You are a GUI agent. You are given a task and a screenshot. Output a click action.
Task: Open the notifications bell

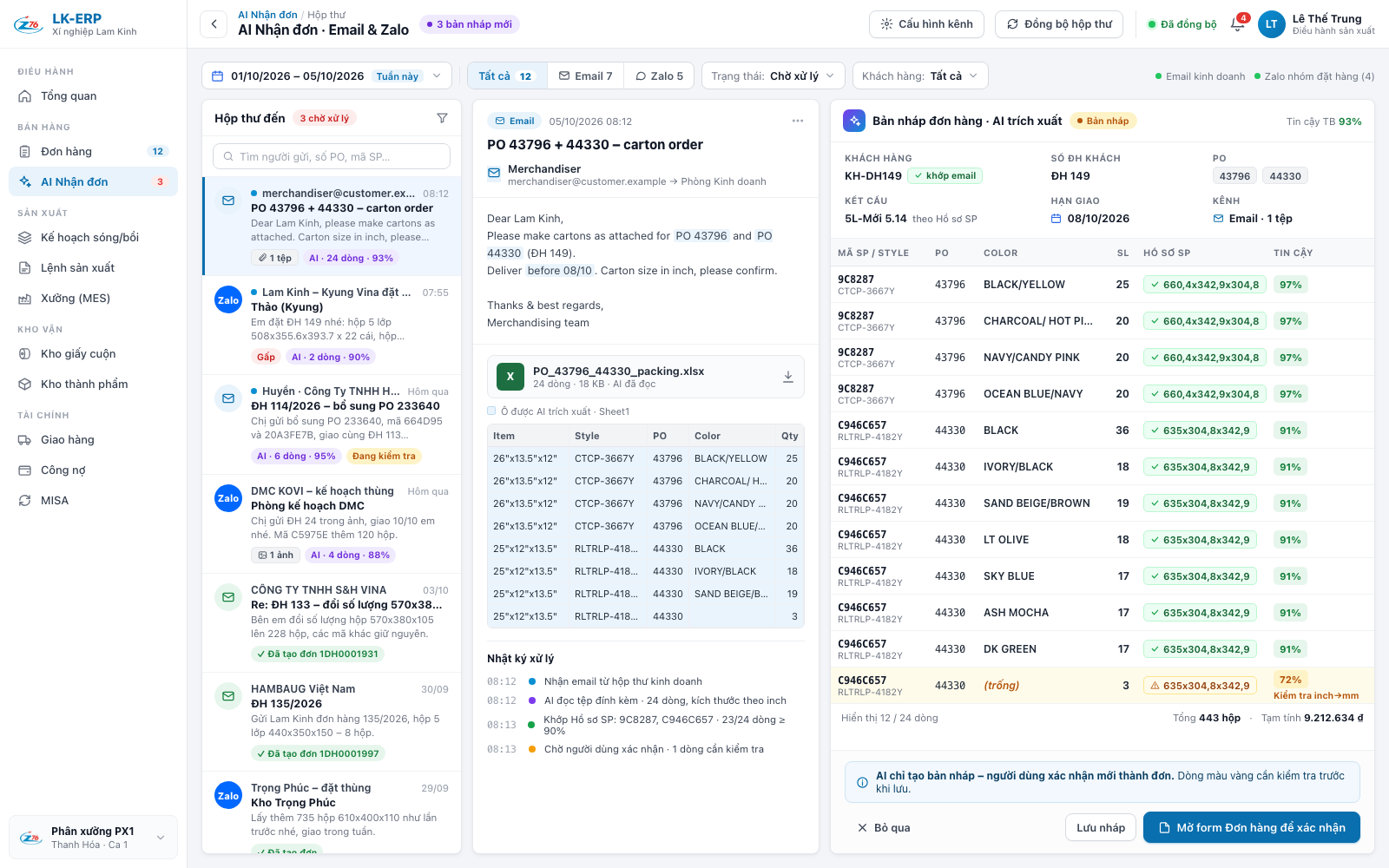click(x=1238, y=24)
